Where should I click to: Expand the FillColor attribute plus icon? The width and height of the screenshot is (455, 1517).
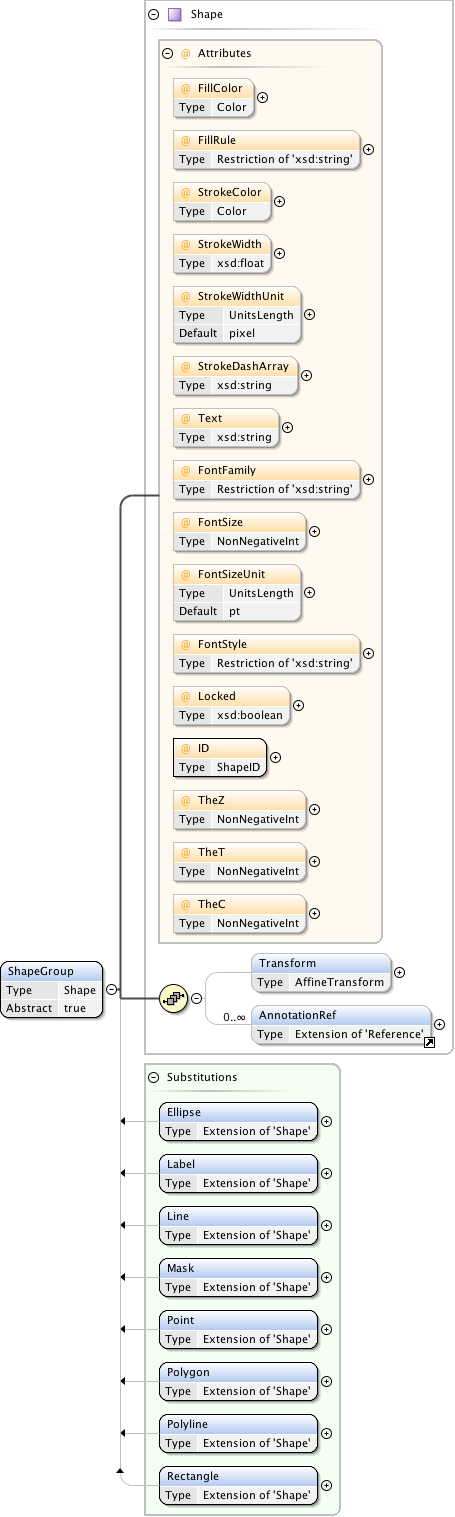click(x=262, y=98)
